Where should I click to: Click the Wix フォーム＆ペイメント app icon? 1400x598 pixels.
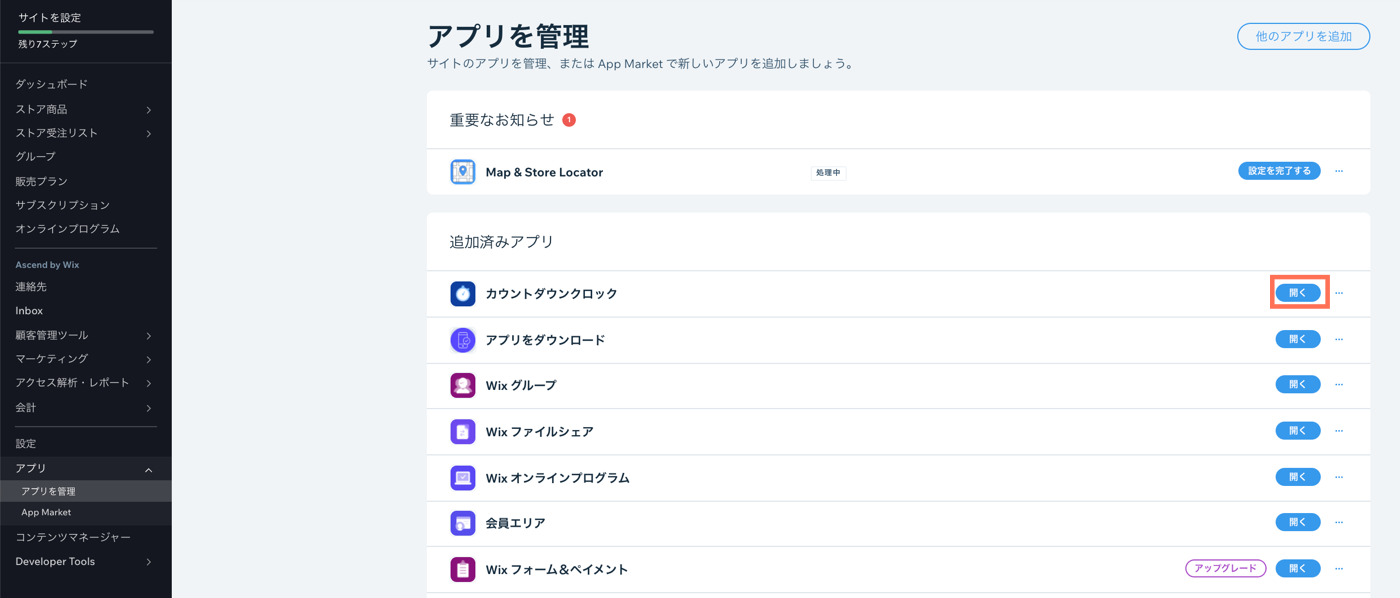pyautogui.click(x=462, y=569)
